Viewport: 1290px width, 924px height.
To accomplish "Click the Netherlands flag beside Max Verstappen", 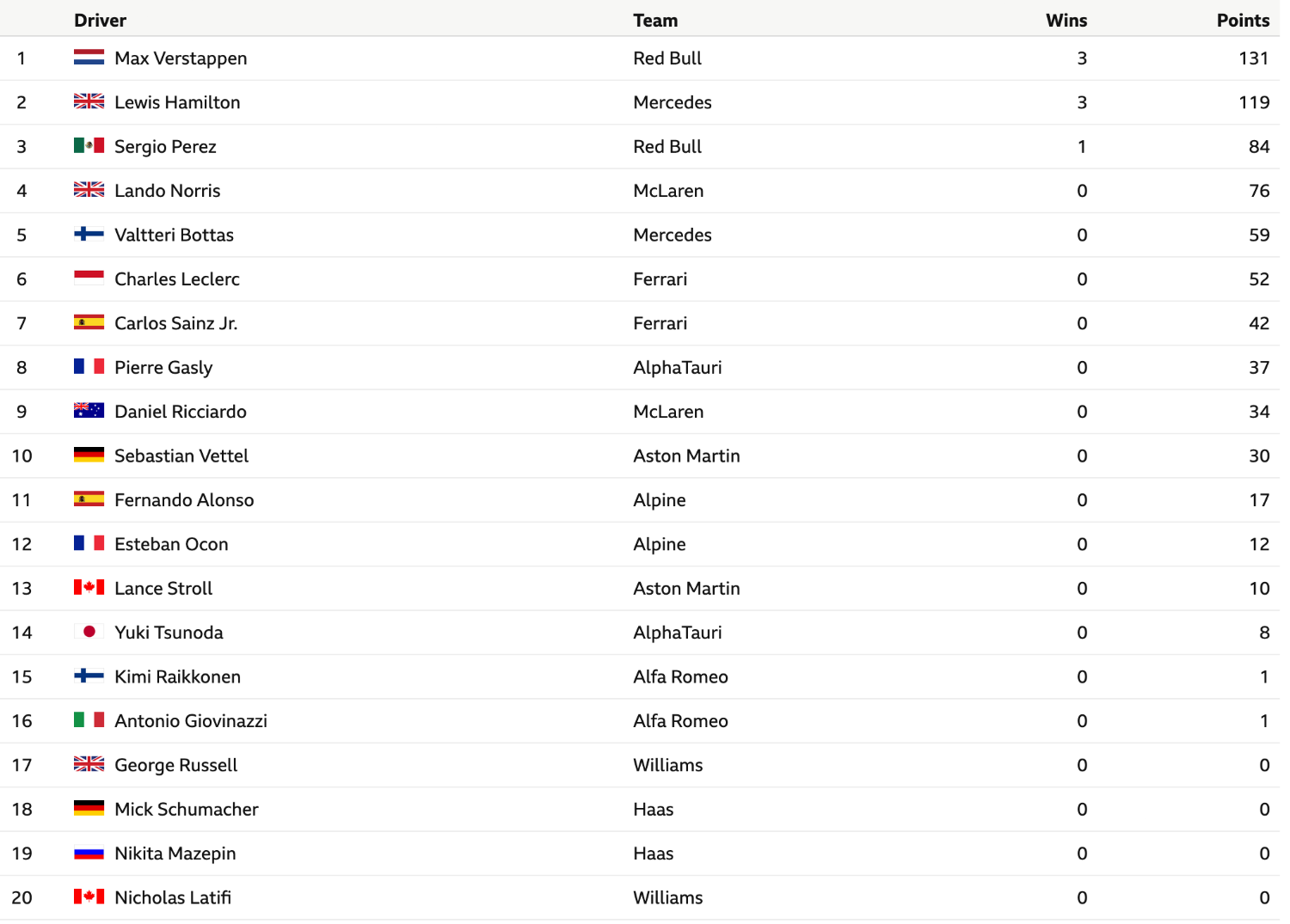I will click(x=89, y=58).
